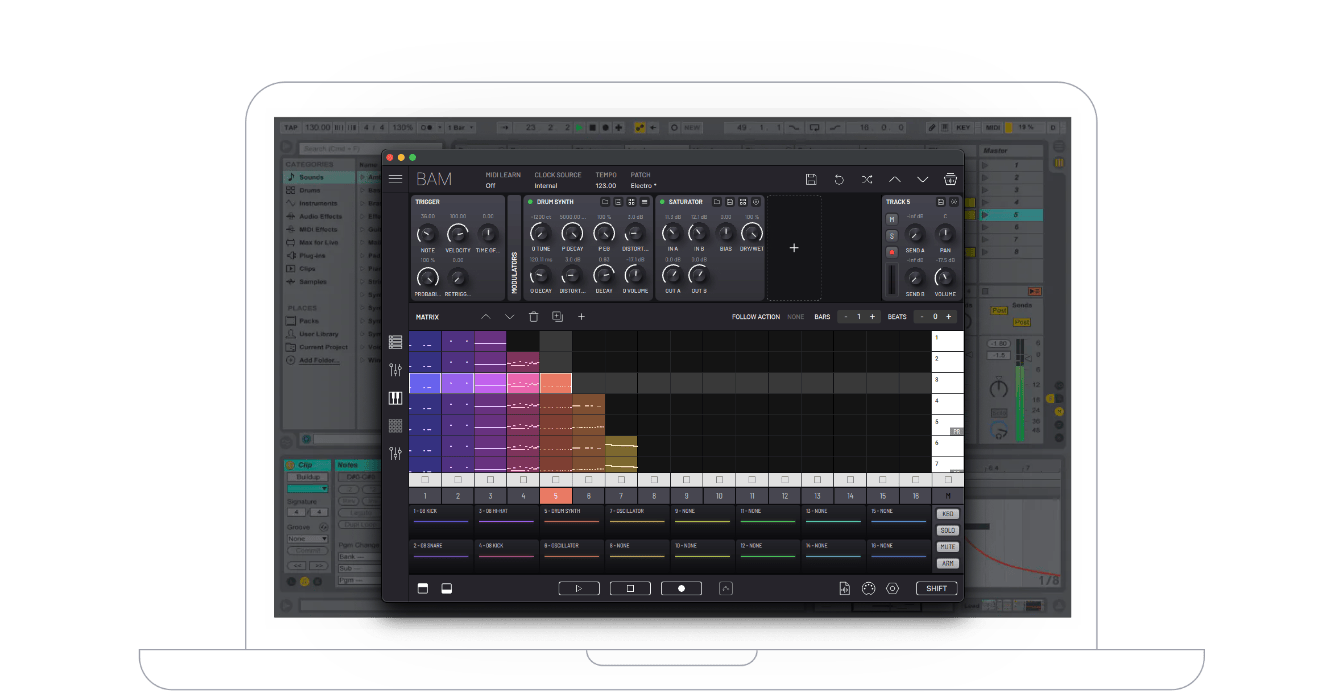
Task: Toggle the Saturator enable LED
Action: (x=662, y=202)
